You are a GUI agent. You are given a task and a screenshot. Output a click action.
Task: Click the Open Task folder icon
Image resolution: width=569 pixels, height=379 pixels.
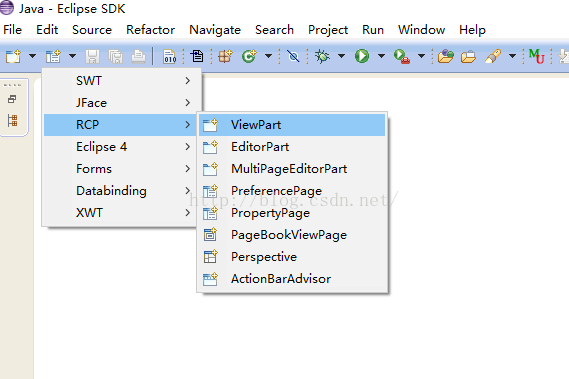pyautogui.click(x=468, y=56)
